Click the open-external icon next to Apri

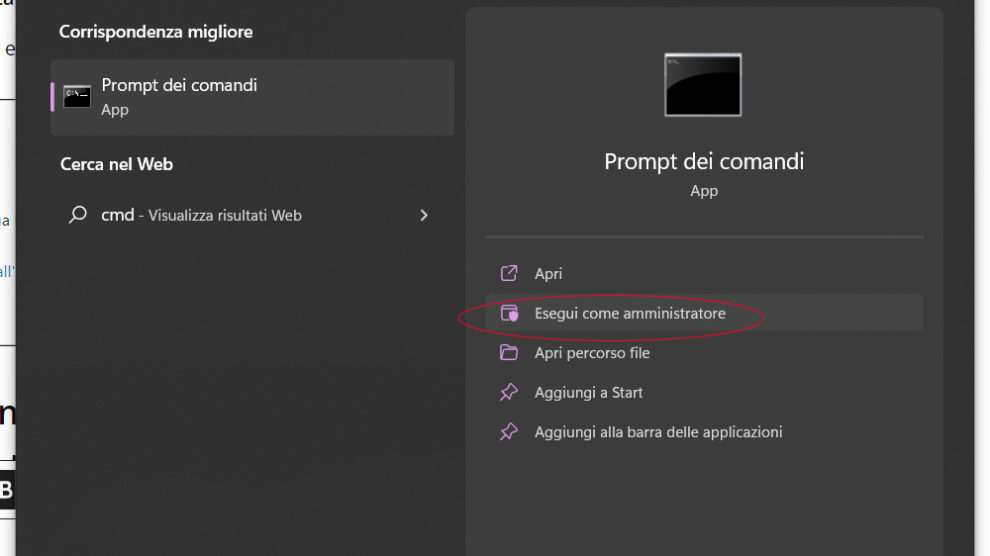(509, 273)
